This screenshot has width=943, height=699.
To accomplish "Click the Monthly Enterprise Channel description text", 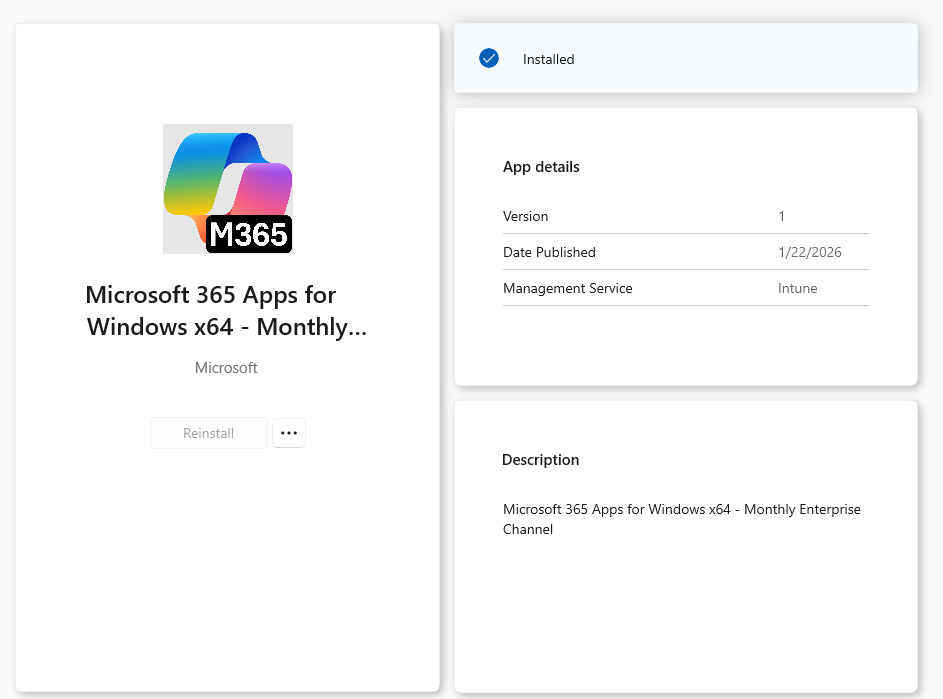I will pos(681,519).
